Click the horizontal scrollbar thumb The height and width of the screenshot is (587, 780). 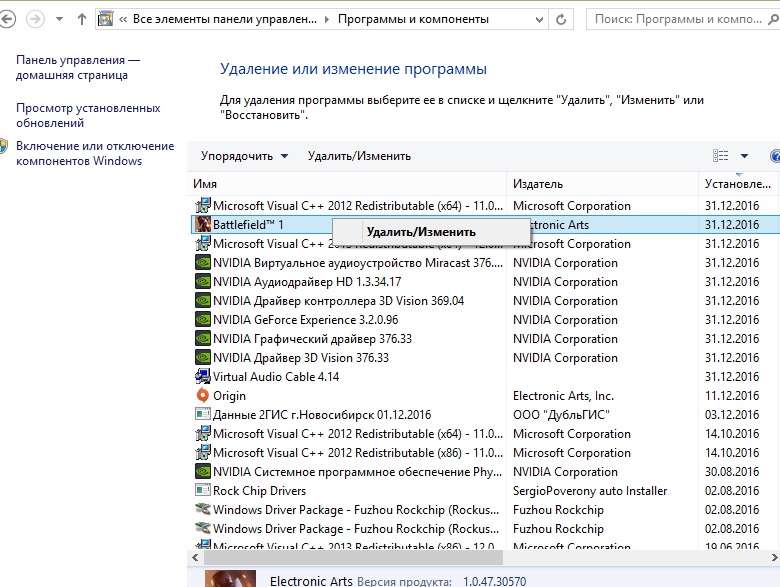pos(353,558)
